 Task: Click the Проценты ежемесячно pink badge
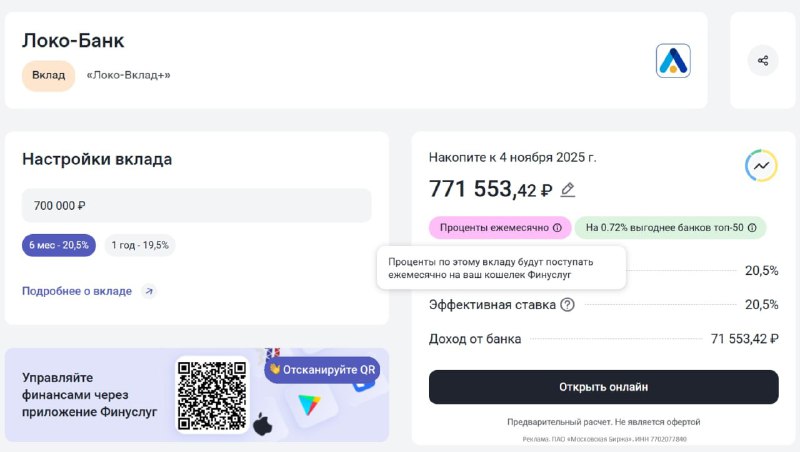[x=500, y=228]
